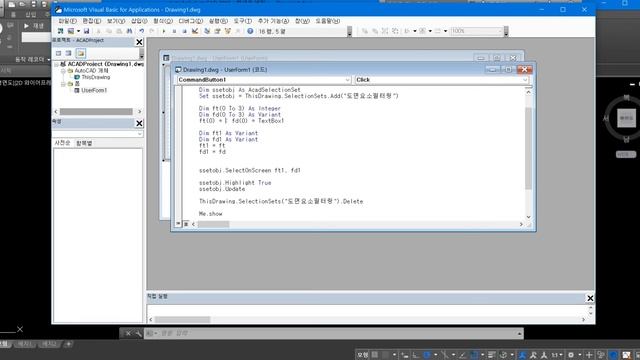Screen dimensions: 640x360
Task: Click the AutoCAD ViewCube top face
Action: click(x=626, y=118)
